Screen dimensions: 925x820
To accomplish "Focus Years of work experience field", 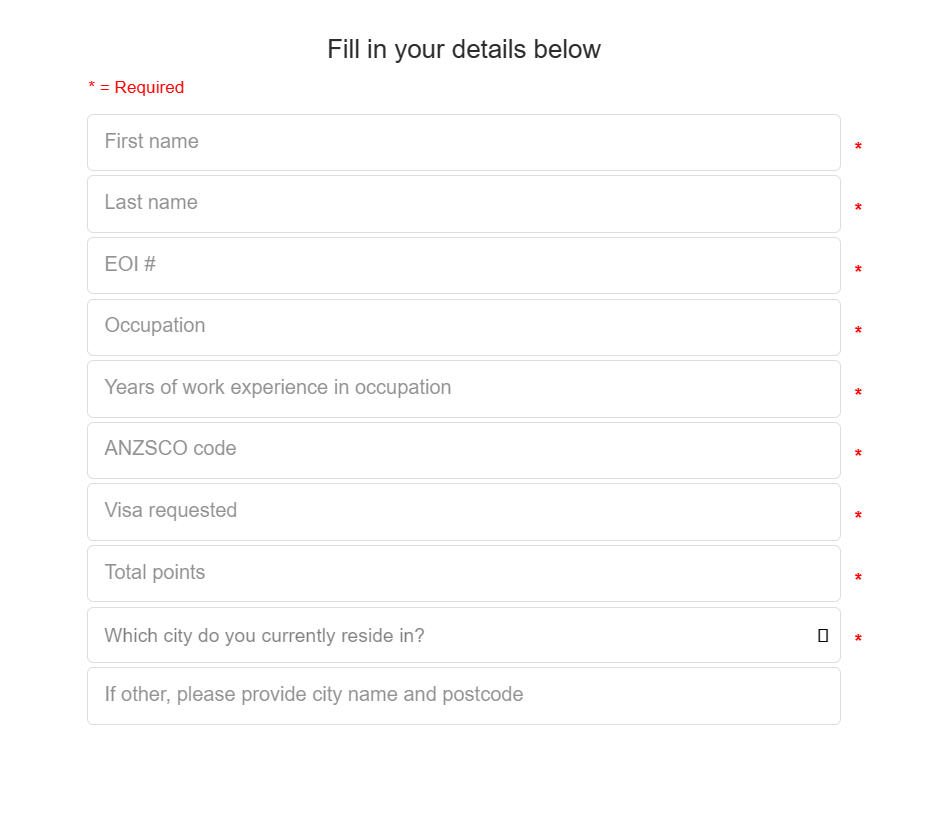I will coord(463,389).
